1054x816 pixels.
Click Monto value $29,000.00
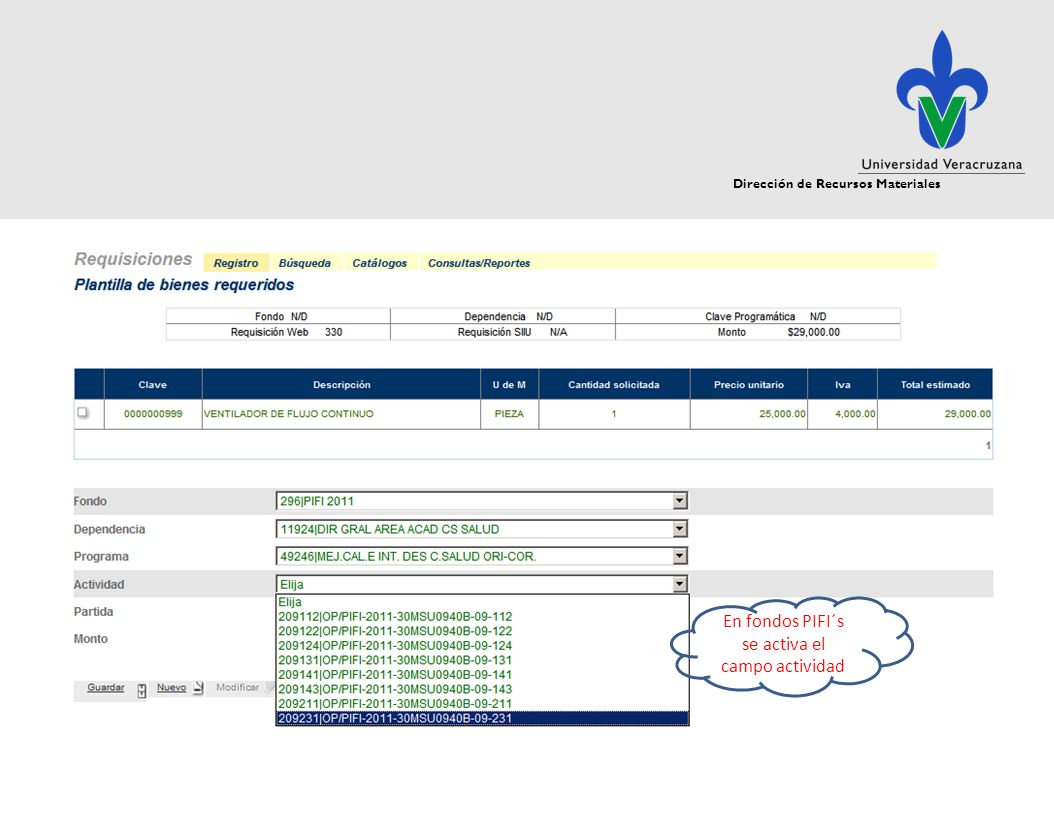click(x=813, y=332)
